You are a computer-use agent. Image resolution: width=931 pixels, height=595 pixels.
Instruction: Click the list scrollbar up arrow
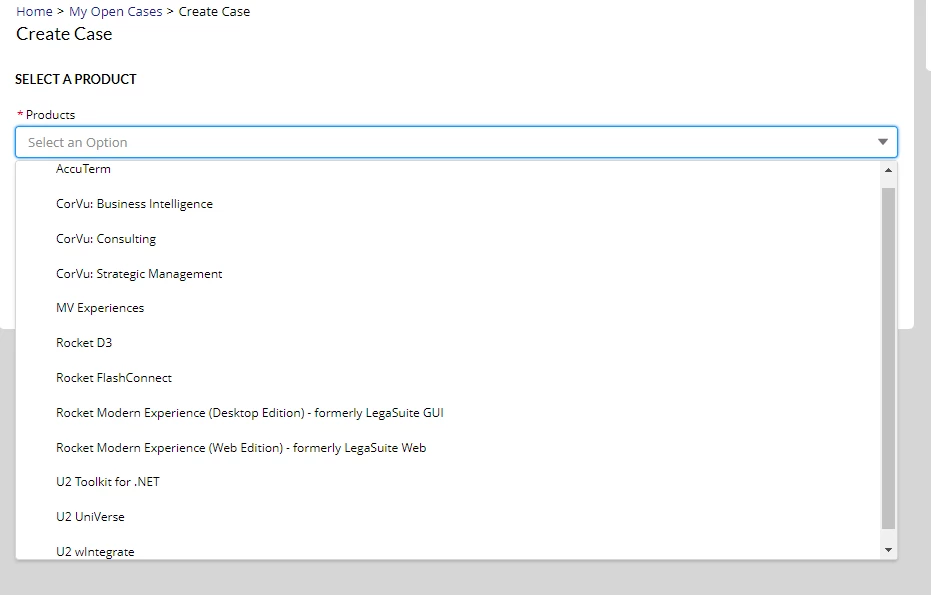[888, 170]
